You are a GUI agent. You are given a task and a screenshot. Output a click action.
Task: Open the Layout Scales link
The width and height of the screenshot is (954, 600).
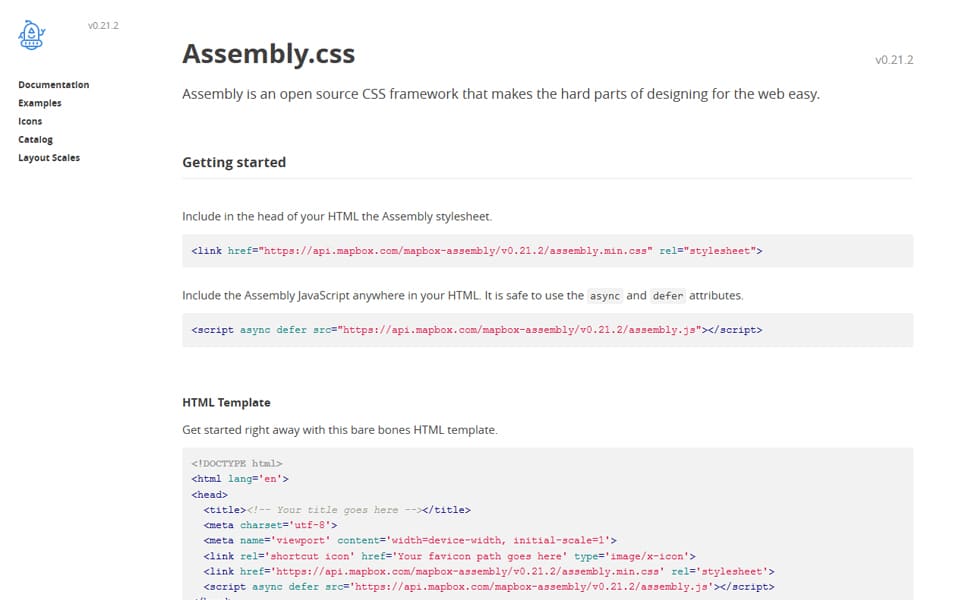[x=49, y=158]
